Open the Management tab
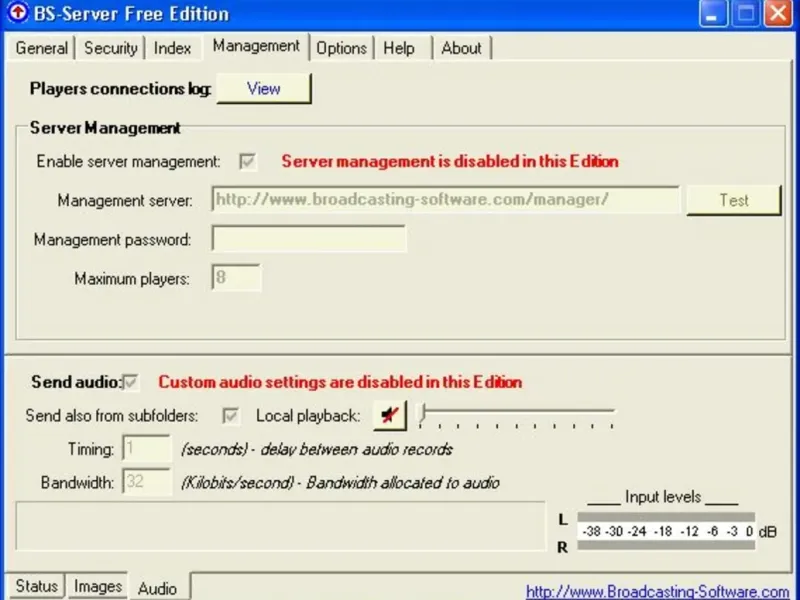Screen dimensions: 800x600 pos(256,46)
